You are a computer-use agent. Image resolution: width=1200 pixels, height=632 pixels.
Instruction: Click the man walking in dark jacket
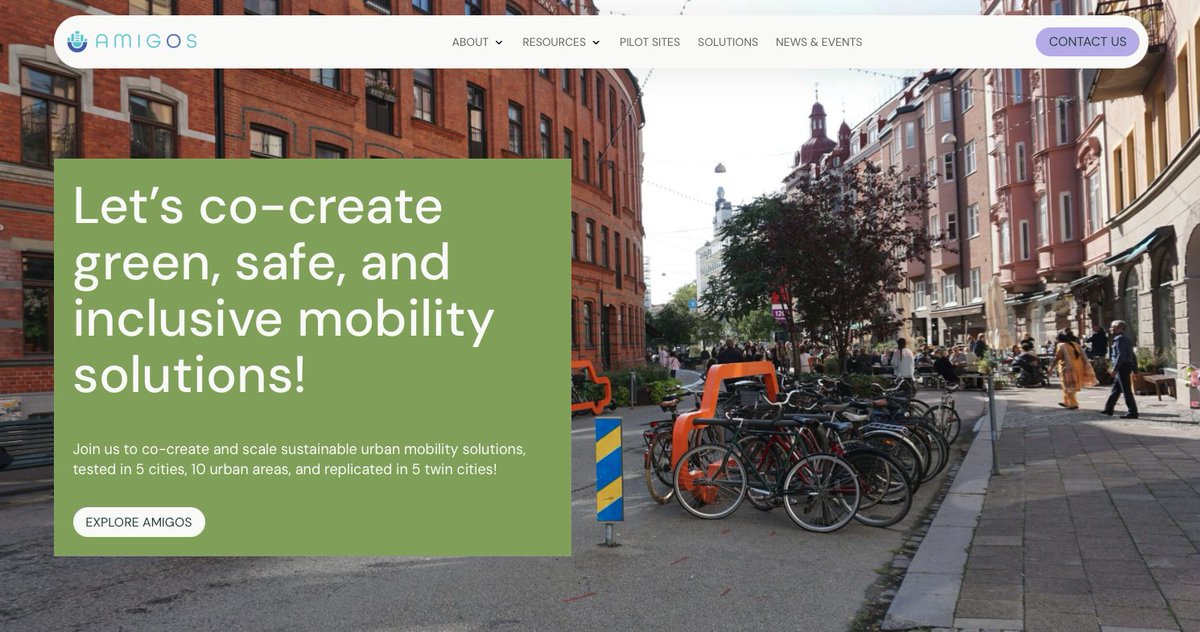(x=1122, y=369)
